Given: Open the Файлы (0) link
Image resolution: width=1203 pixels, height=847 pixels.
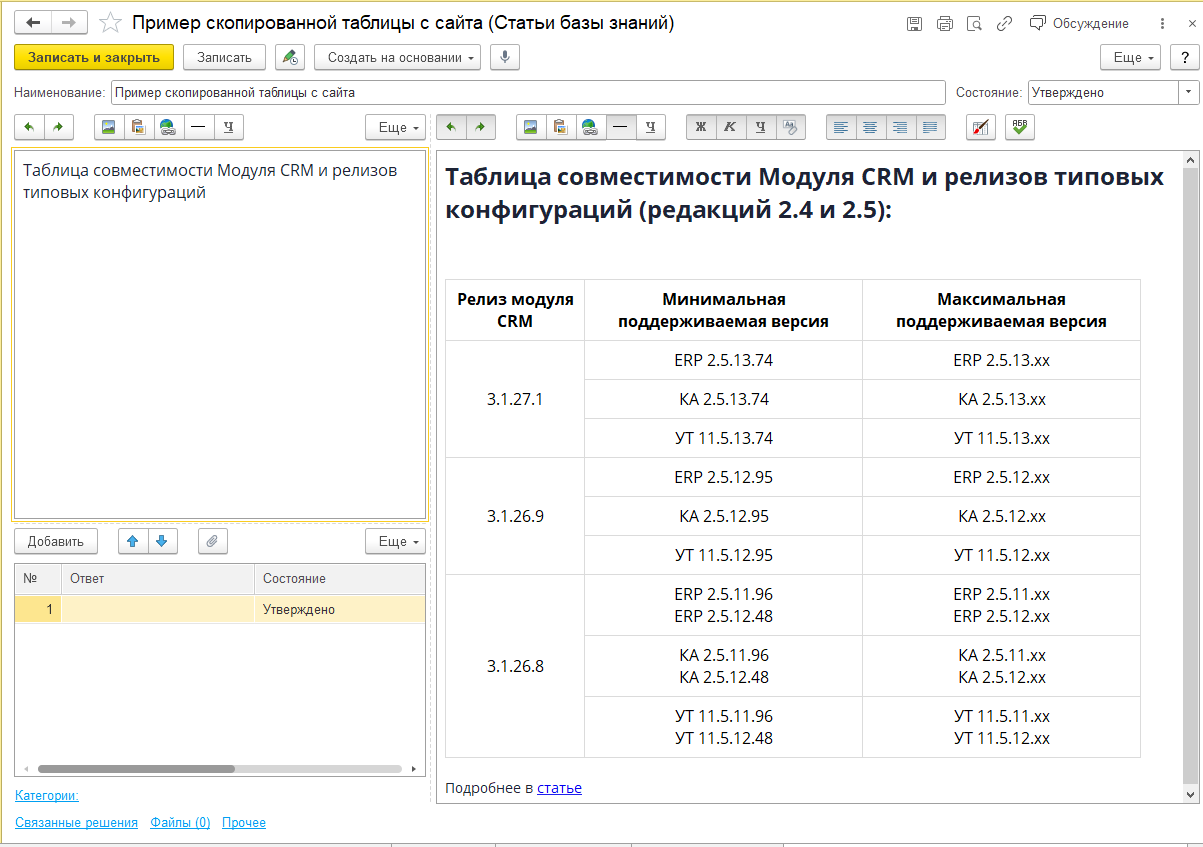Looking at the screenshot, I should tap(180, 822).
